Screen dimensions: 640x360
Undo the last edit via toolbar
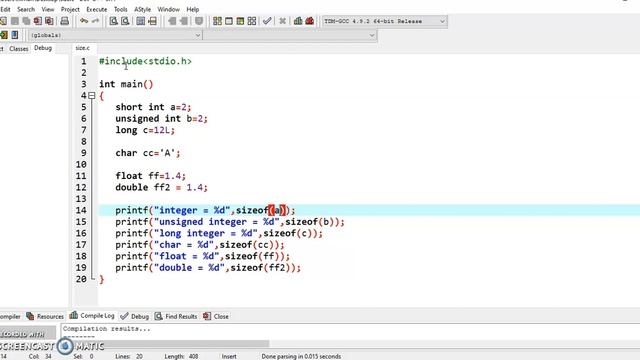(84, 21)
